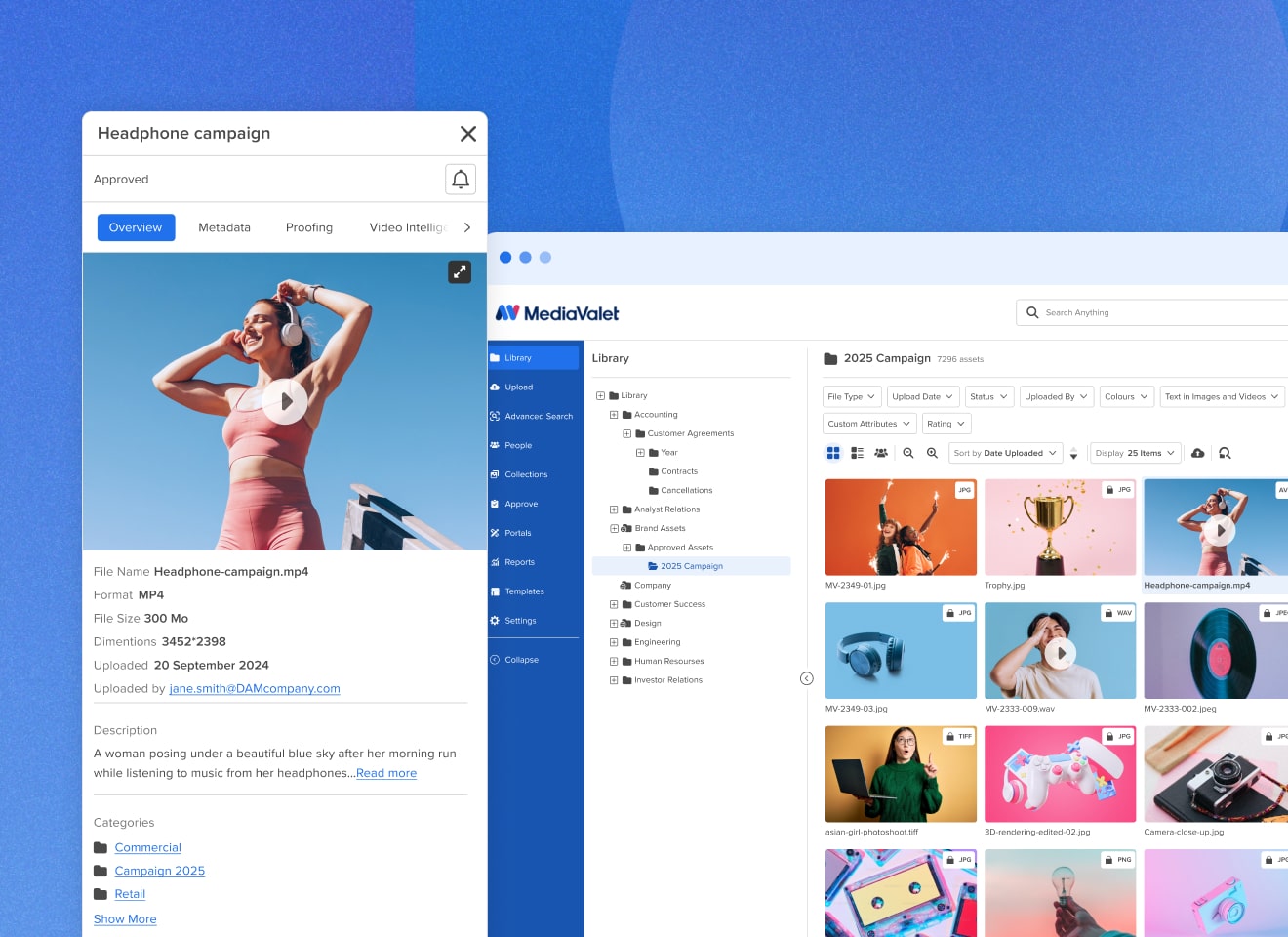Click the zoom in magnifier icon
The height and width of the screenshot is (937, 1288).
[932, 454]
